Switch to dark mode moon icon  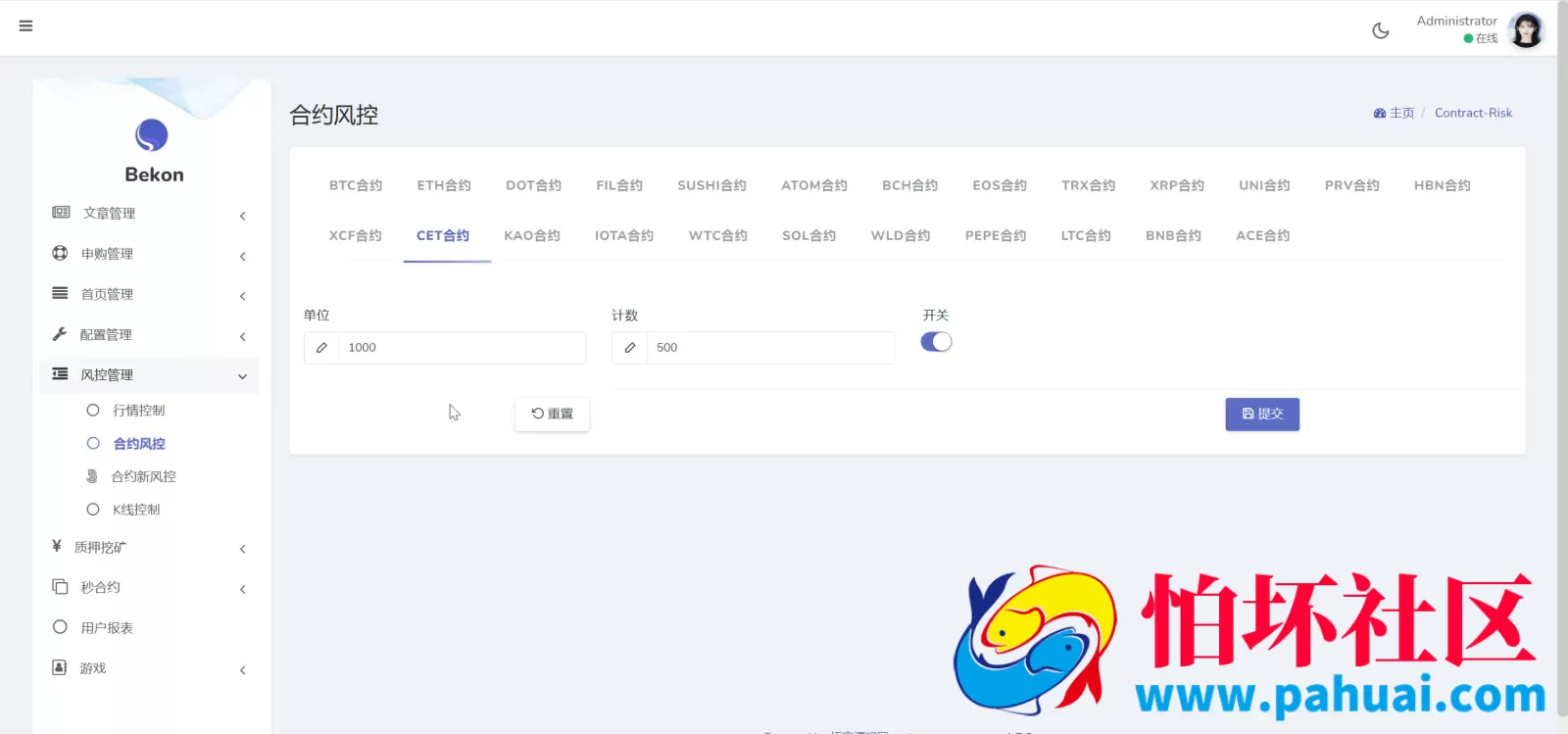point(1381,30)
